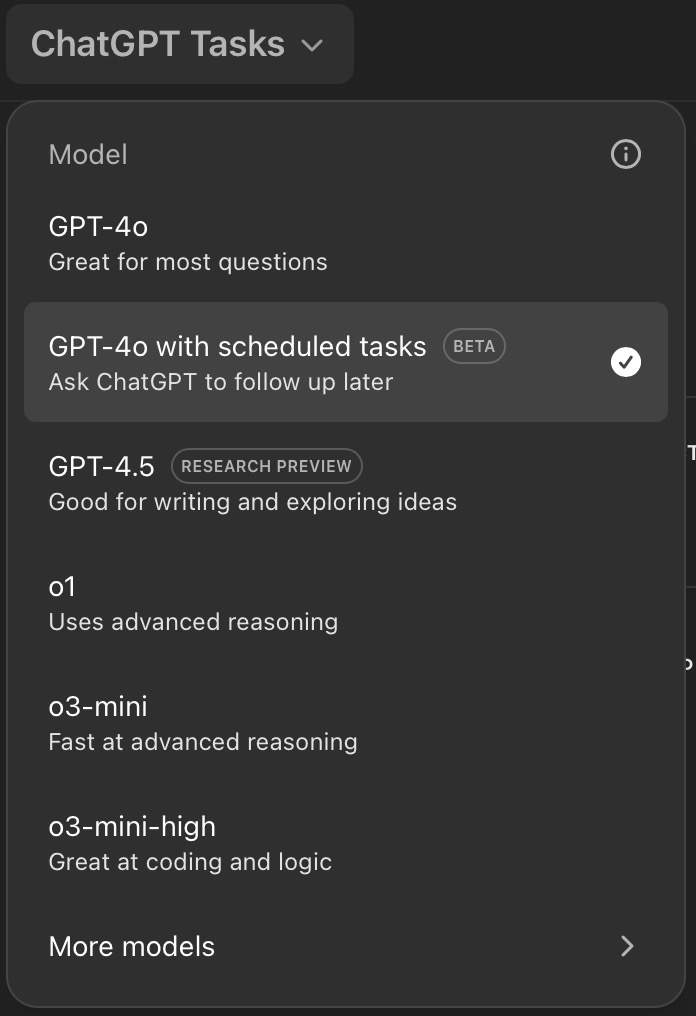Viewport: 696px width, 1016px height.
Task: Click 'Great for most questions' description
Action: (188, 262)
